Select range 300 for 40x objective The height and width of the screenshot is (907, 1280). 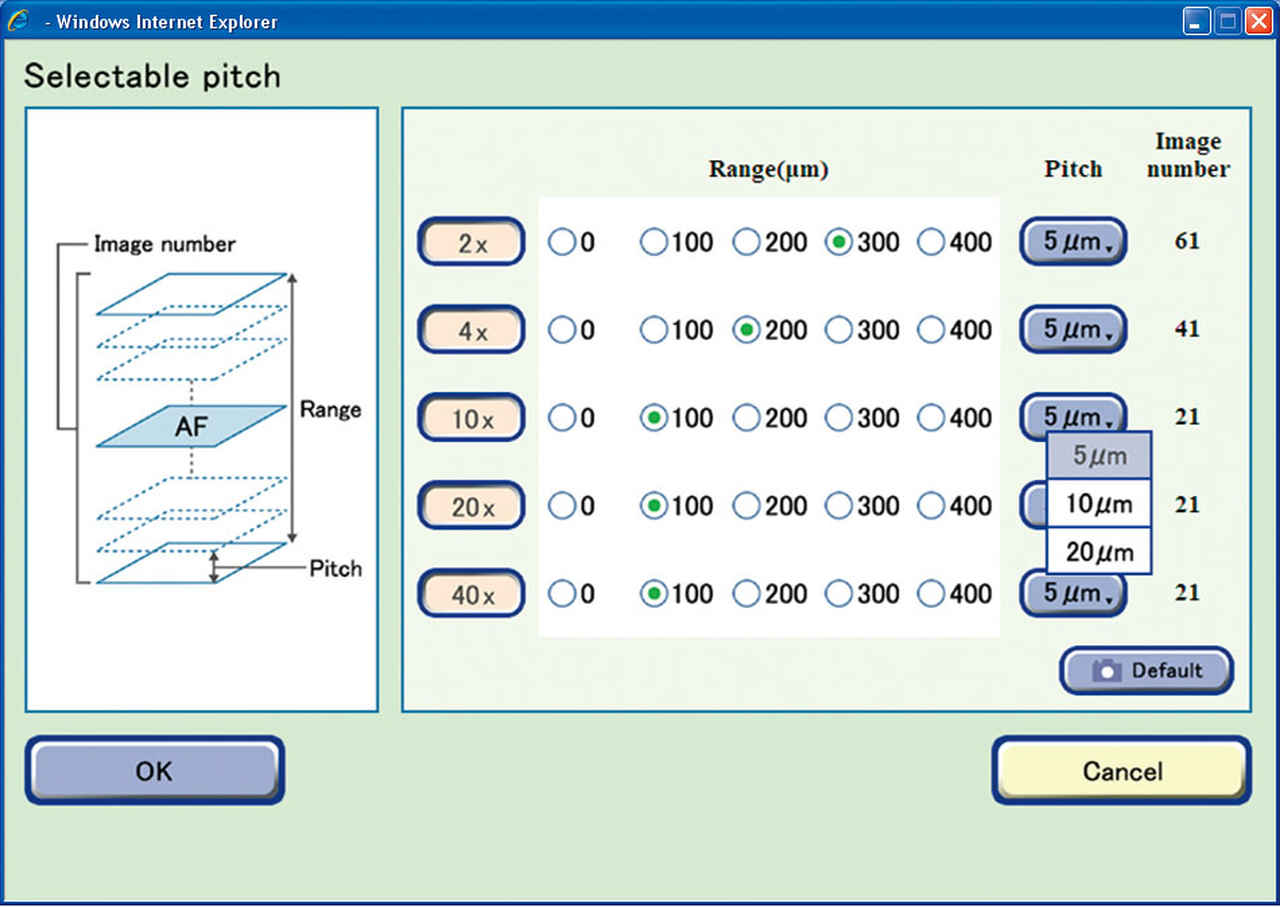[839, 594]
